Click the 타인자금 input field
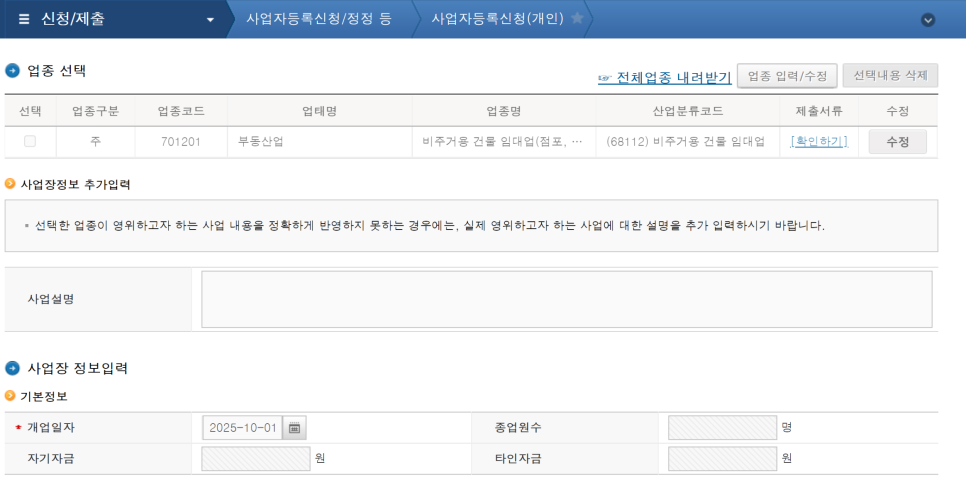This screenshot has height=480, width=966. tap(722, 458)
